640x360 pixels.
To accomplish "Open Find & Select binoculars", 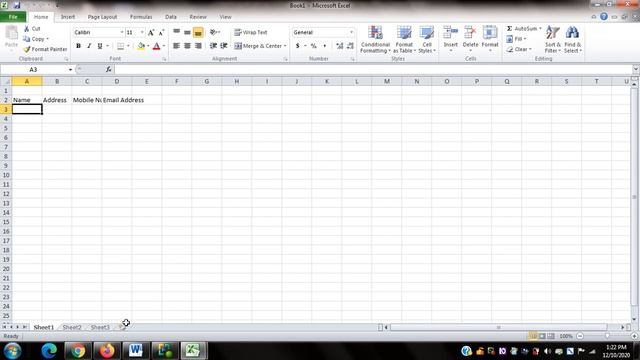I will click(x=572, y=39).
